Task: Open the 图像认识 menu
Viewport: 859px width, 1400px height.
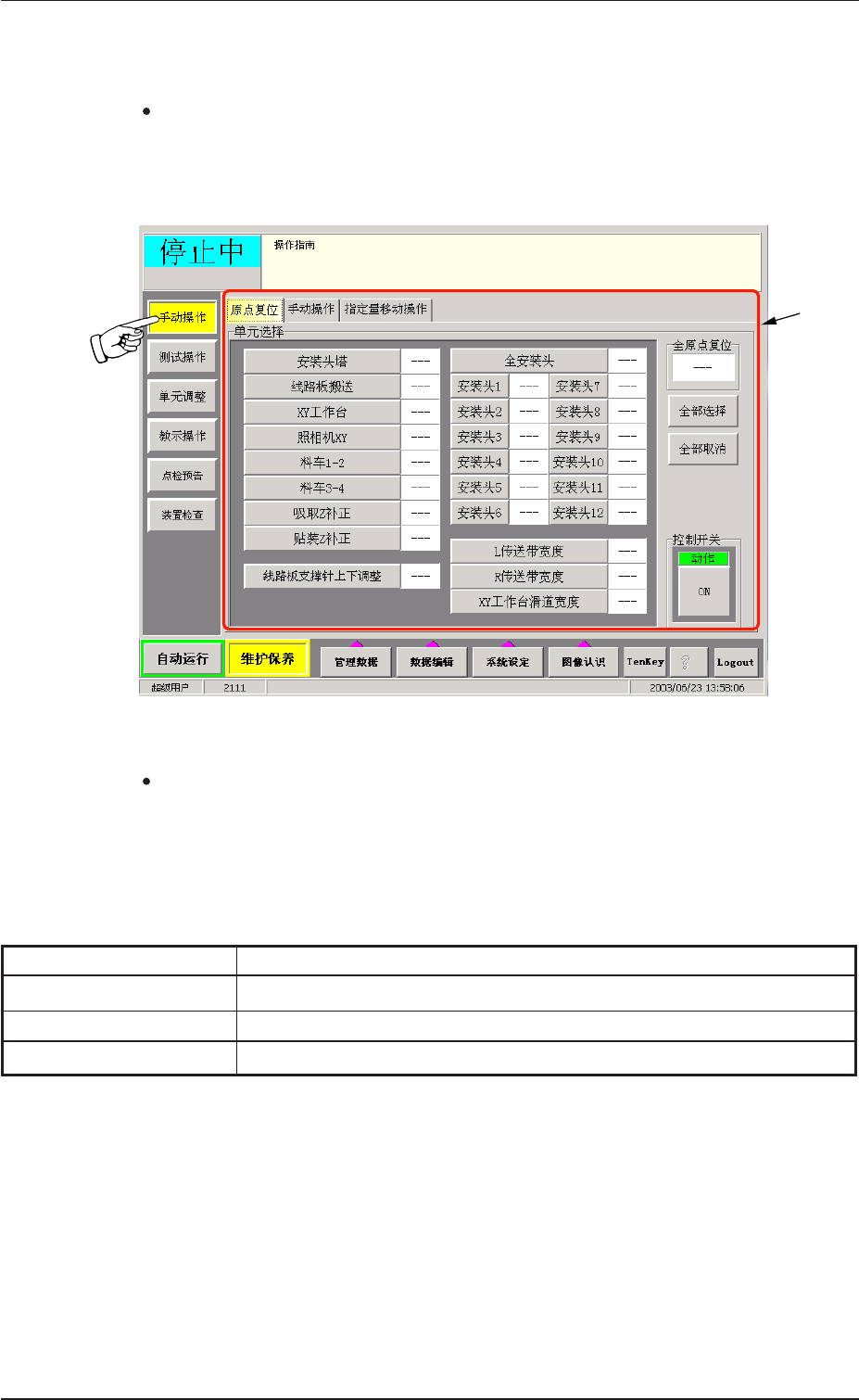Action: (x=584, y=662)
